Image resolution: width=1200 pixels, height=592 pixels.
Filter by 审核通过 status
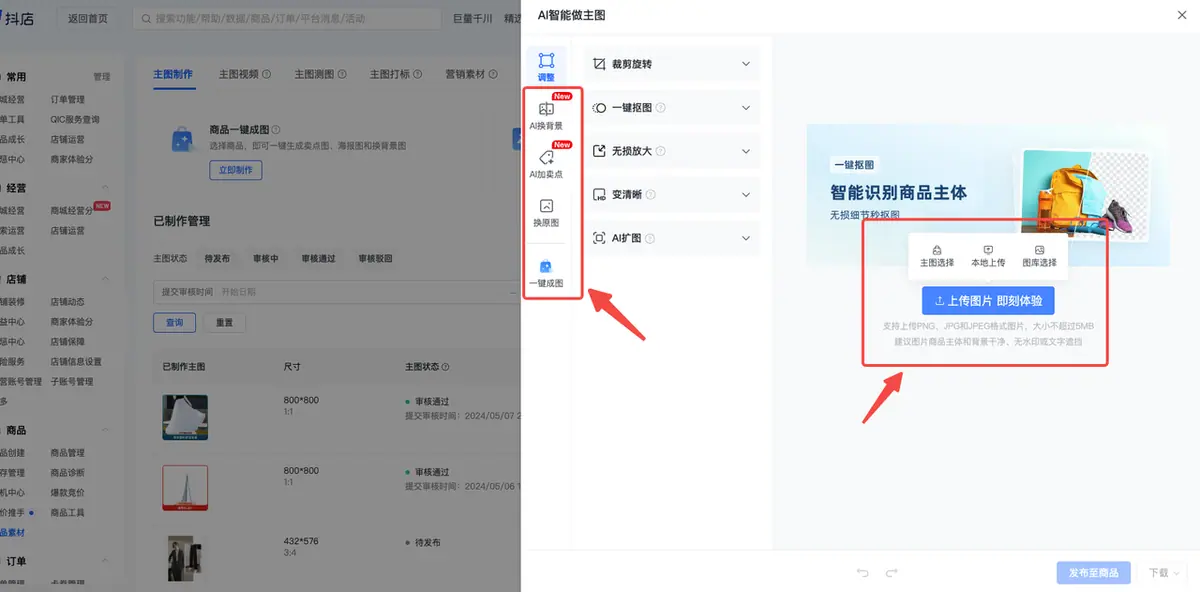pos(318,259)
